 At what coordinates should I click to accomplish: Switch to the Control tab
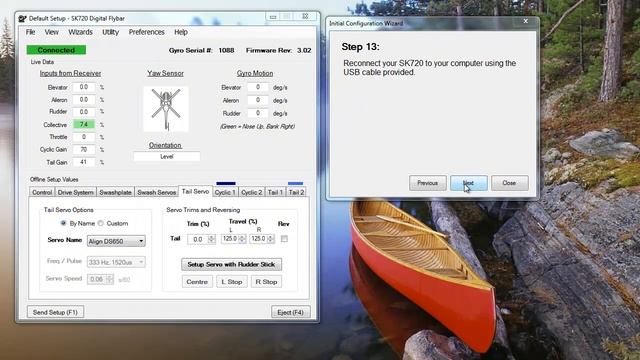(x=42, y=192)
